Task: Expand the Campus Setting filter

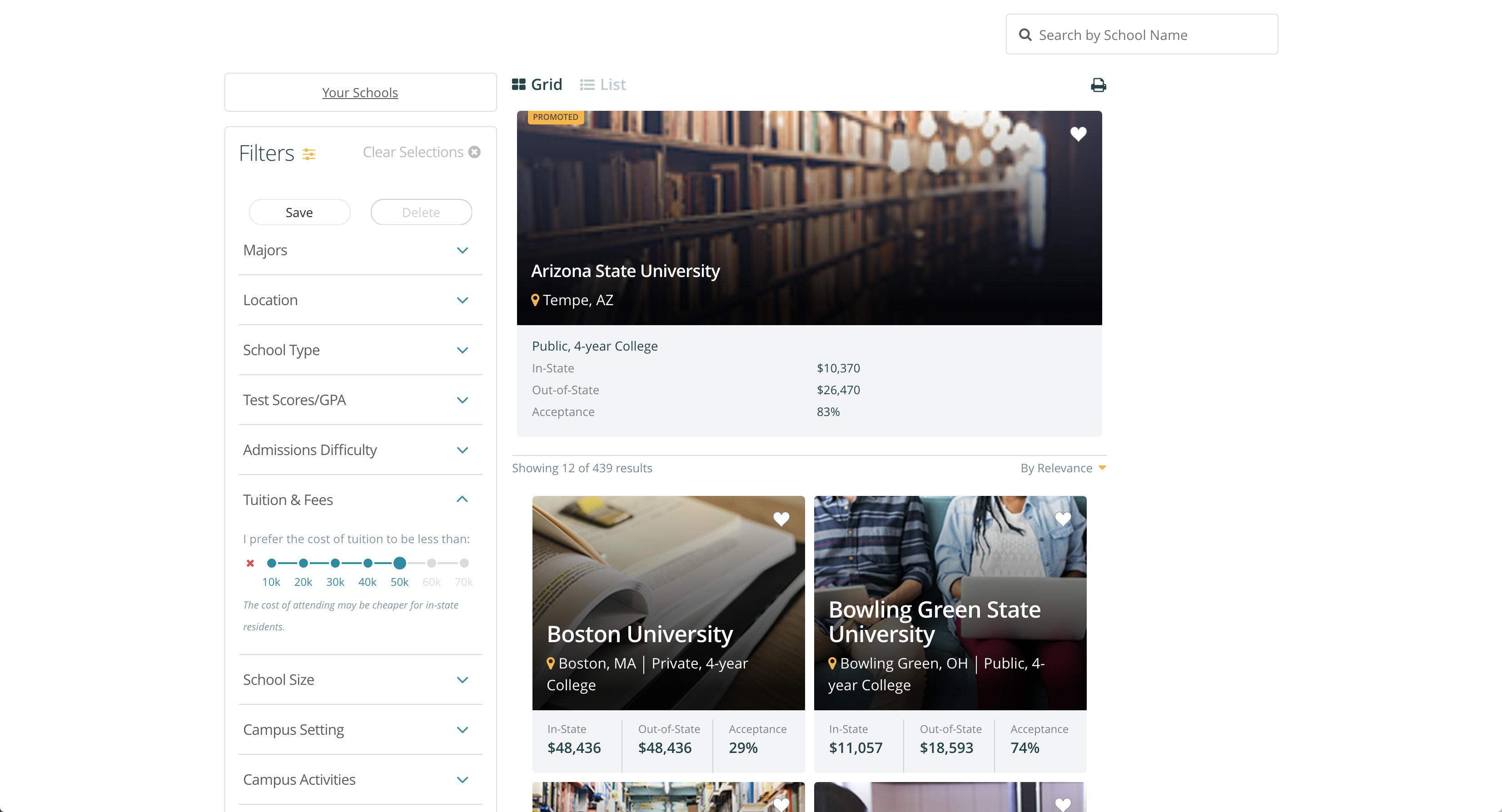Action: click(x=360, y=730)
